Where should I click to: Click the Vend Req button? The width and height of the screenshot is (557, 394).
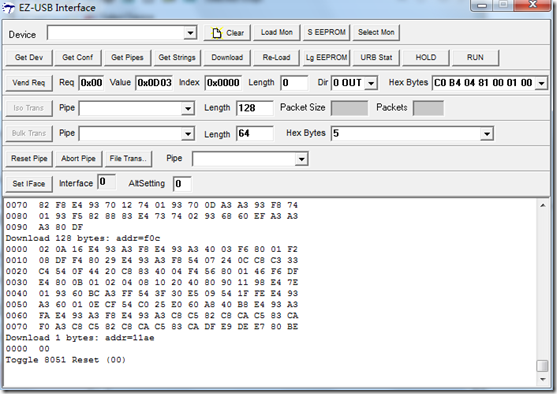tap(29, 83)
